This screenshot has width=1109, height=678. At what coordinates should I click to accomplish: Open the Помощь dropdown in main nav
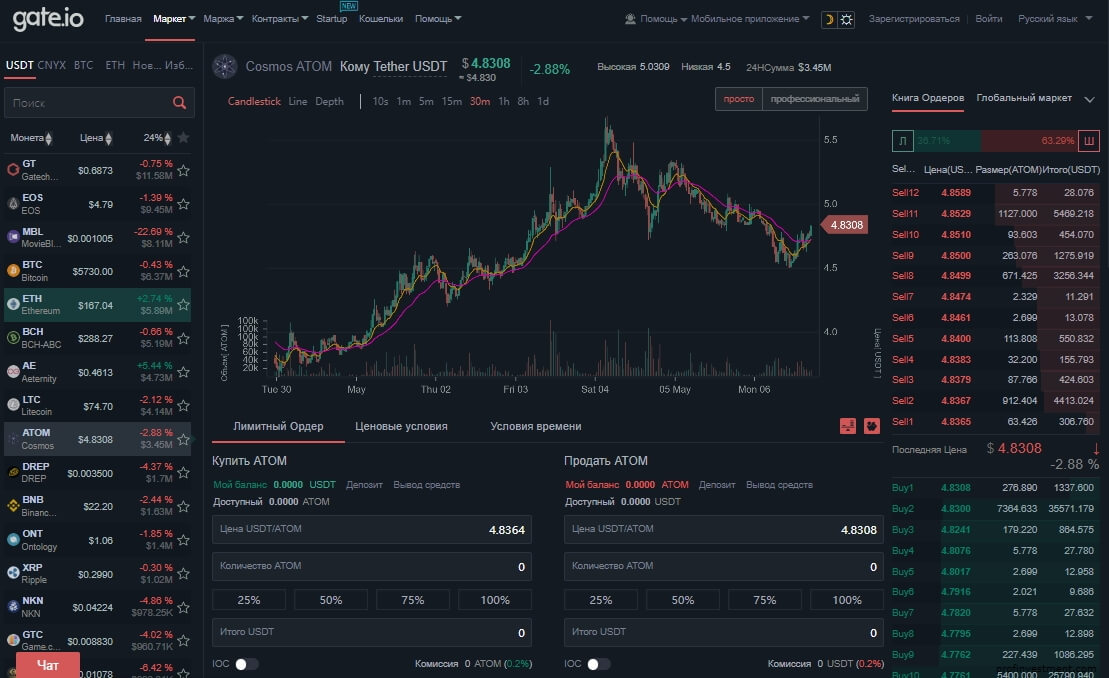click(x=438, y=19)
